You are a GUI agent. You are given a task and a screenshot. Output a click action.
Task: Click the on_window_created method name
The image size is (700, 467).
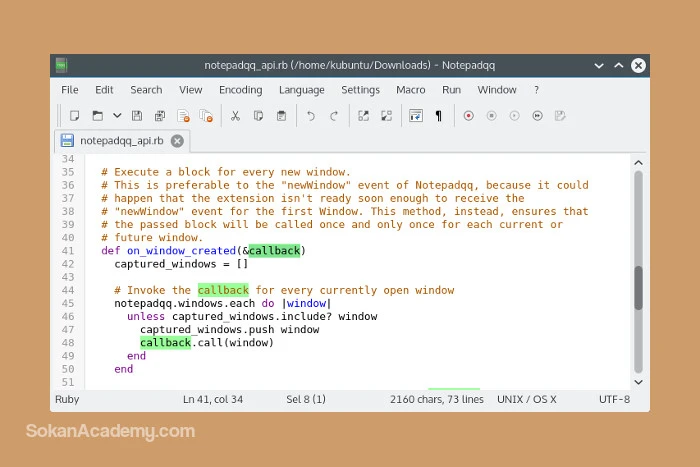click(181, 250)
